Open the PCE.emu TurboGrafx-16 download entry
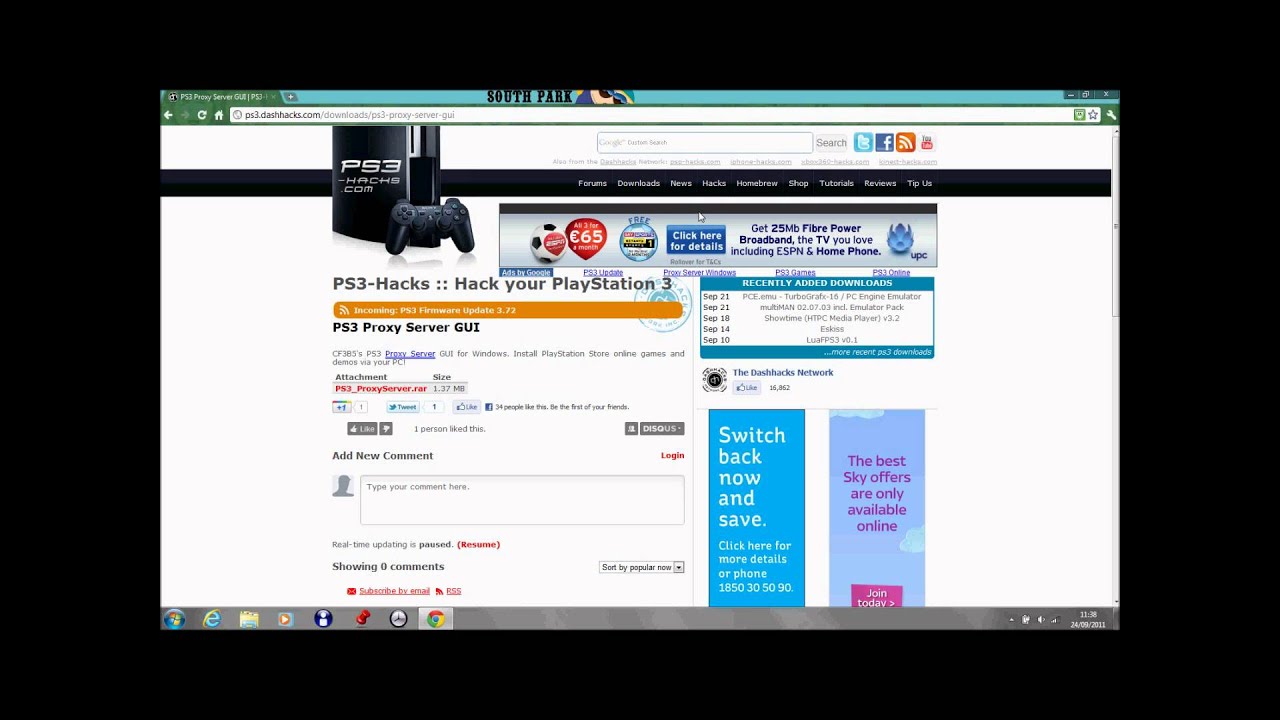 coord(831,297)
